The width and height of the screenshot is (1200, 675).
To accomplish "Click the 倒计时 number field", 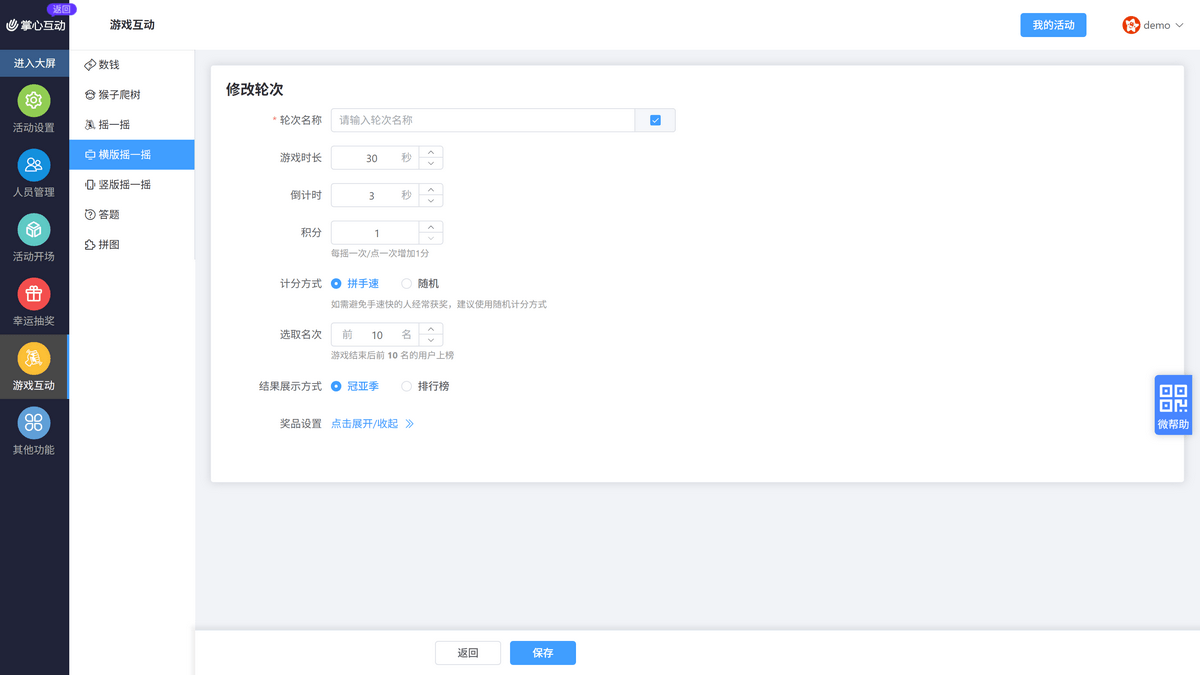I will pos(375,195).
